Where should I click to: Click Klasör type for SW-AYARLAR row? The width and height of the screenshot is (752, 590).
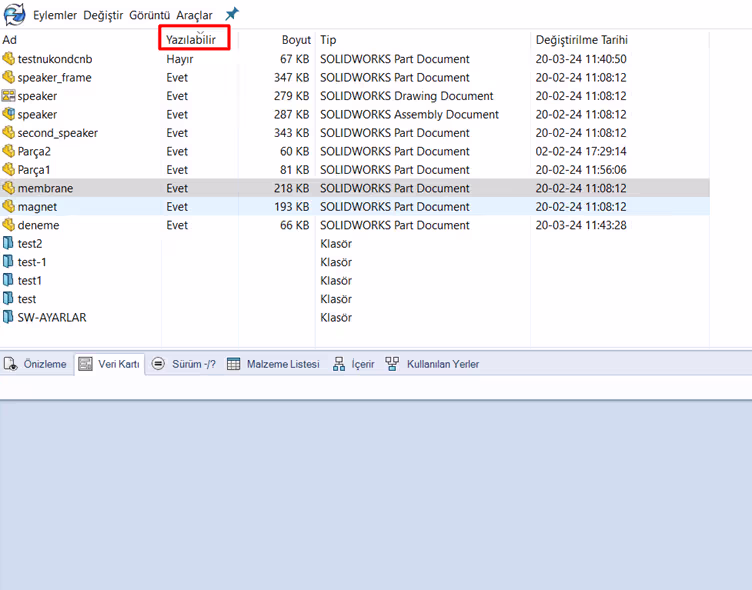336,318
